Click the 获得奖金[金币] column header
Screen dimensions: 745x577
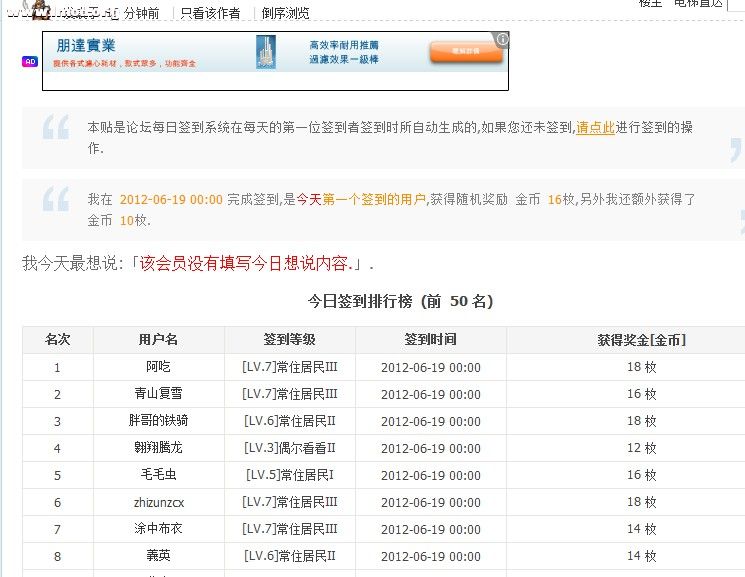click(x=641, y=339)
